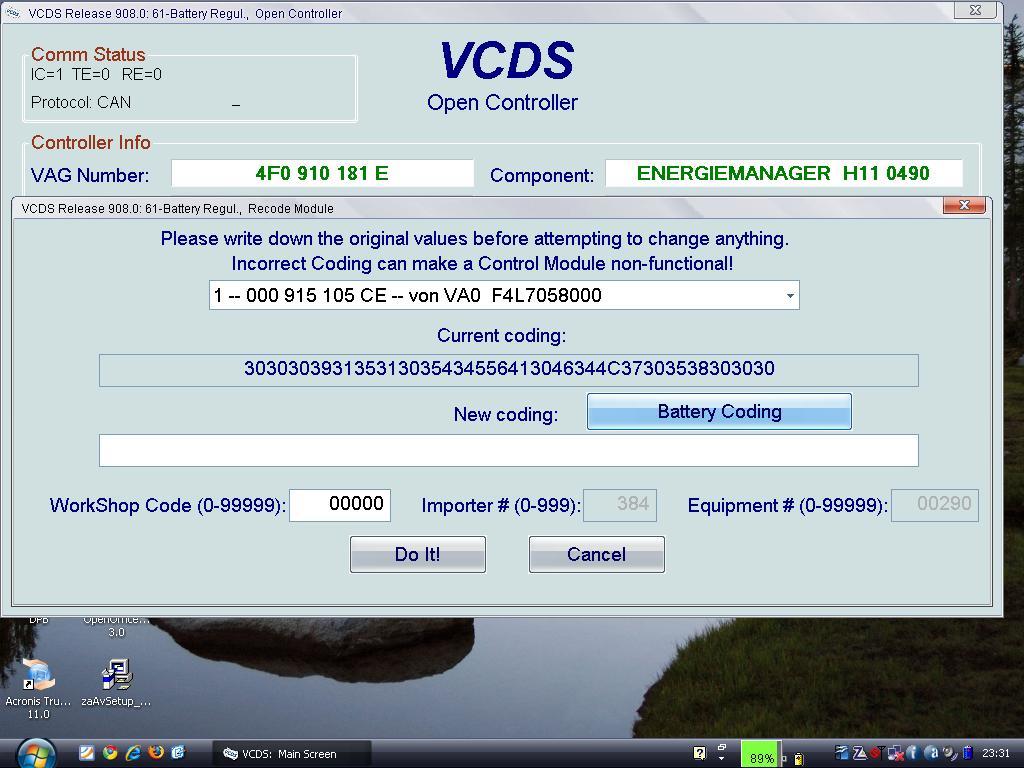Viewport: 1024px width, 768px height.
Task: Launch Firefox from quick launch bar
Action: click(155, 753)
